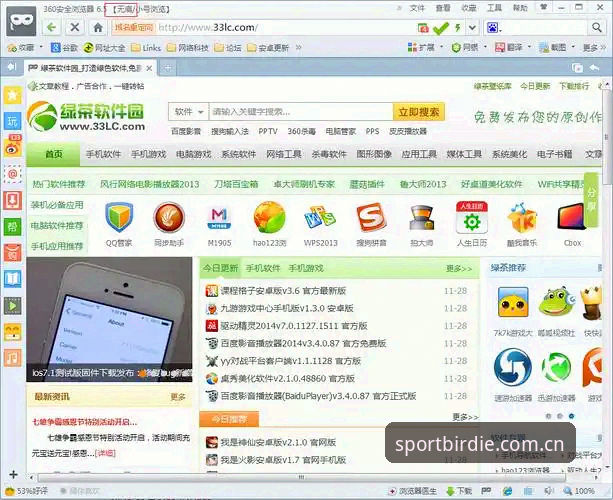Click the 100% zoom control in status bar
Screen dimensions: 613x500
579,491
